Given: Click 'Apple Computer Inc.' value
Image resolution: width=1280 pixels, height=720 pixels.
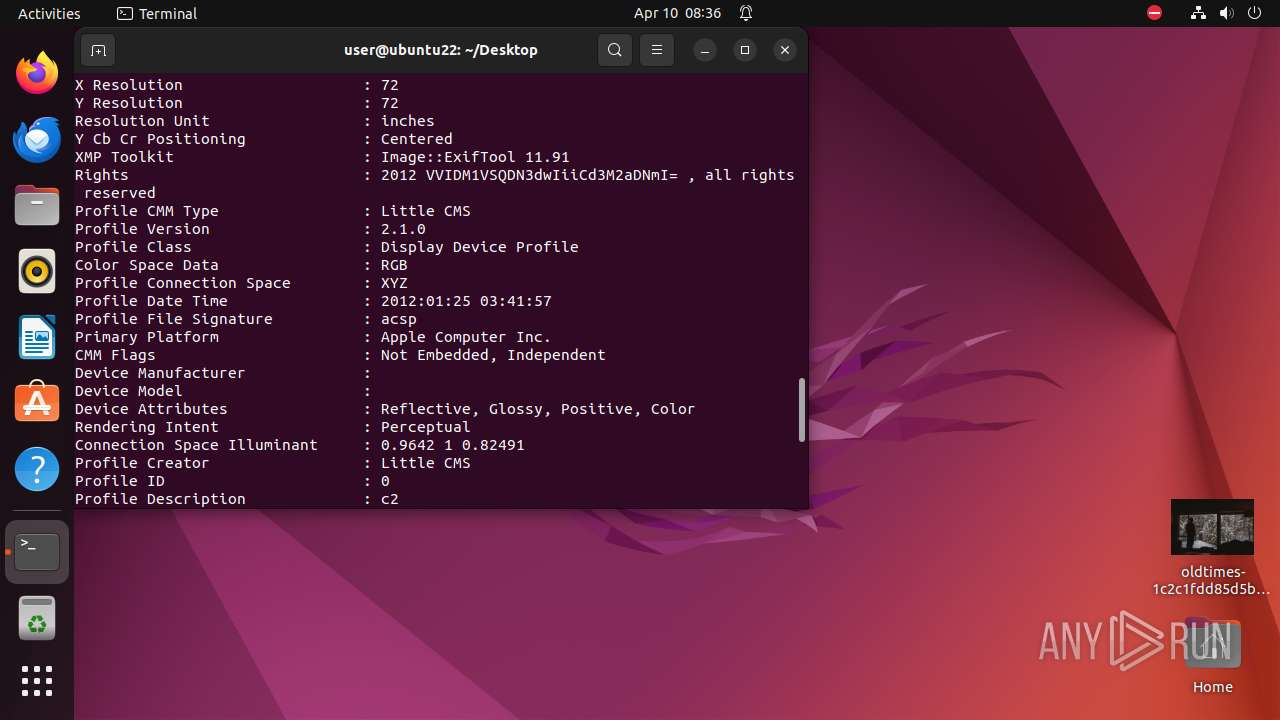Looking at the screenshot, I should tap(466, 337).
